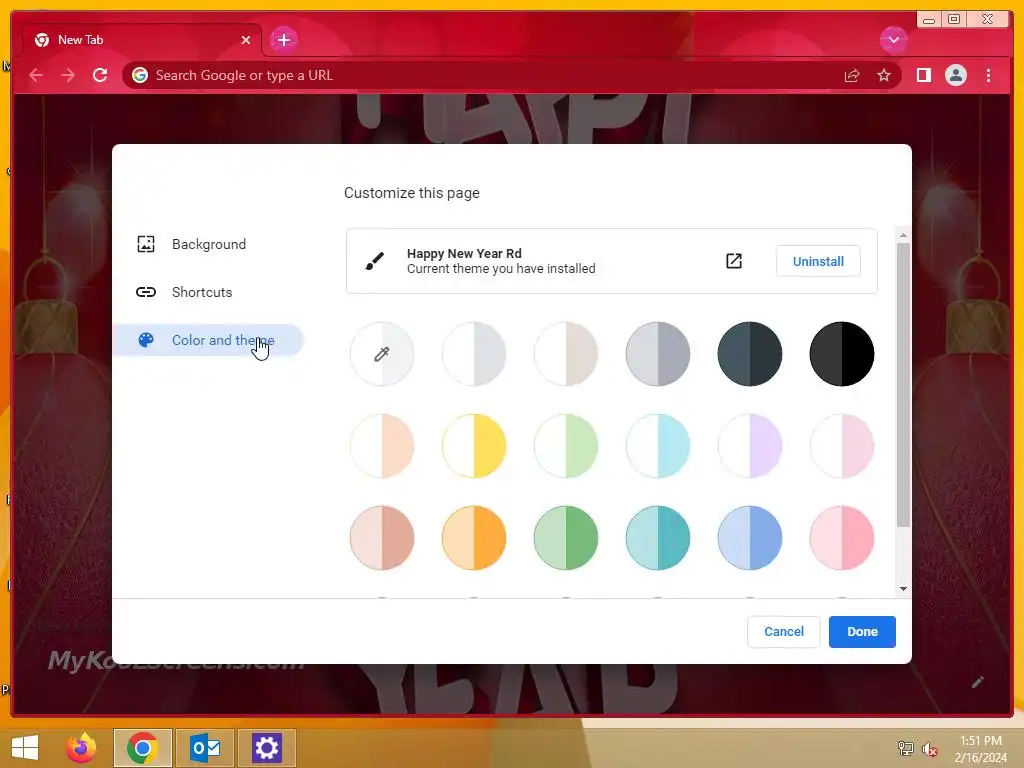Screen dimensions: 1024x768
Task: Close the New Tab tab
Action: pyautogui.click(x=246, y=40)
